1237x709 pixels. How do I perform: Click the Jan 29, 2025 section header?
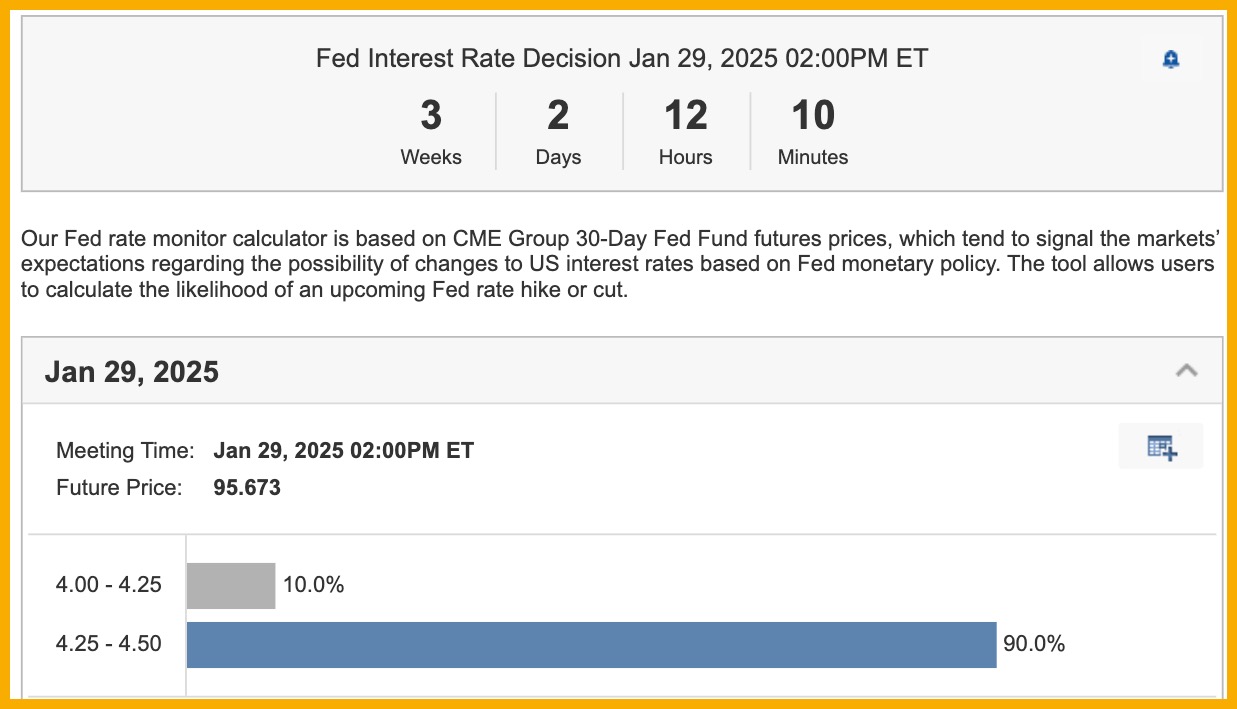(132, 372)
